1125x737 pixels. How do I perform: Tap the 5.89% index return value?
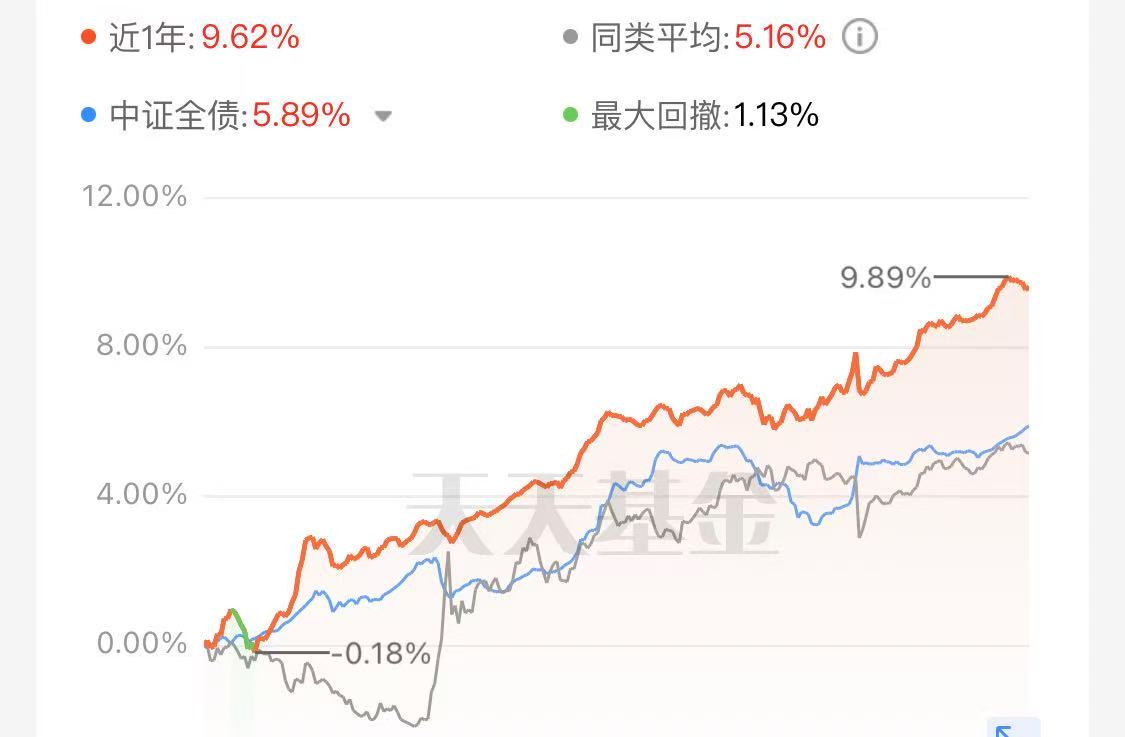pos(301,116)
